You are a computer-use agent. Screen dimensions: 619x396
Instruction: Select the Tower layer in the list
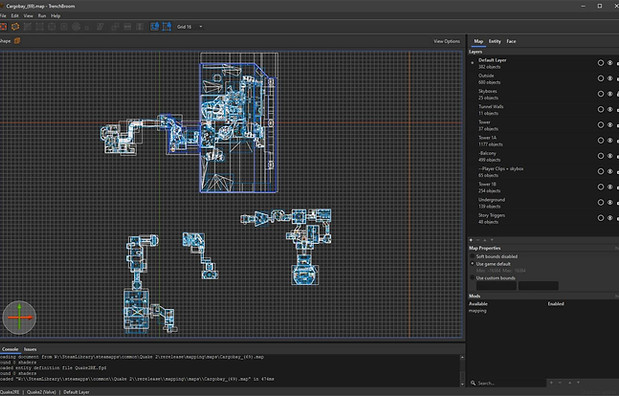(x=543, y=125)
